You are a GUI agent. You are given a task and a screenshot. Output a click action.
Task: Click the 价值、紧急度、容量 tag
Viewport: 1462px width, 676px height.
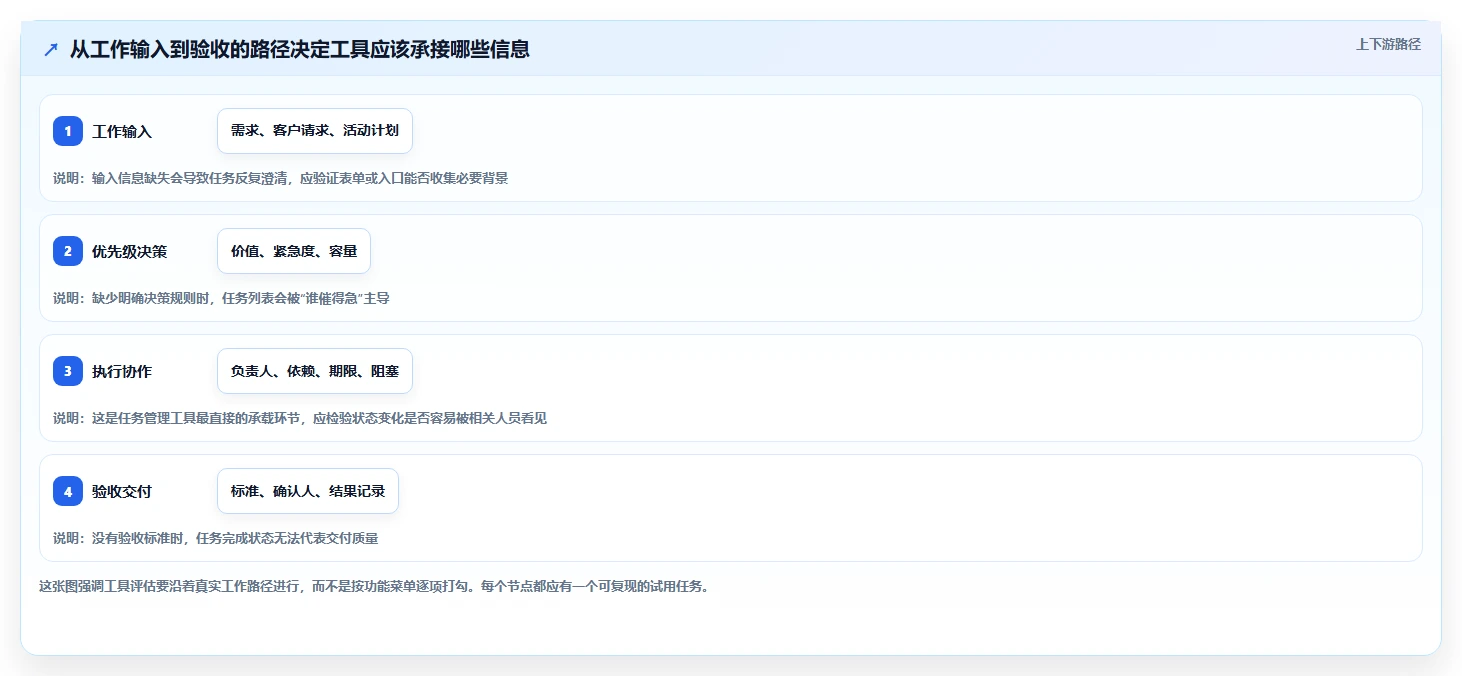pyautogui.click(x=294, y=251)
